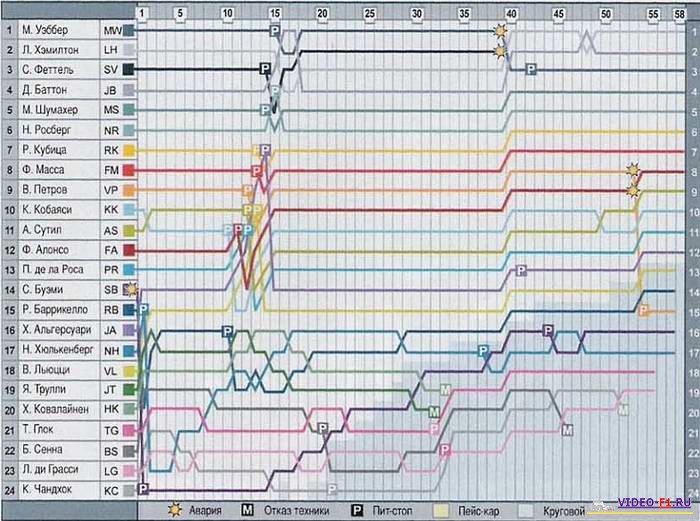Screen dimensions: 700x521
Task: Click Massa's red color square next to FM
Action: click(x=129, y=170)
